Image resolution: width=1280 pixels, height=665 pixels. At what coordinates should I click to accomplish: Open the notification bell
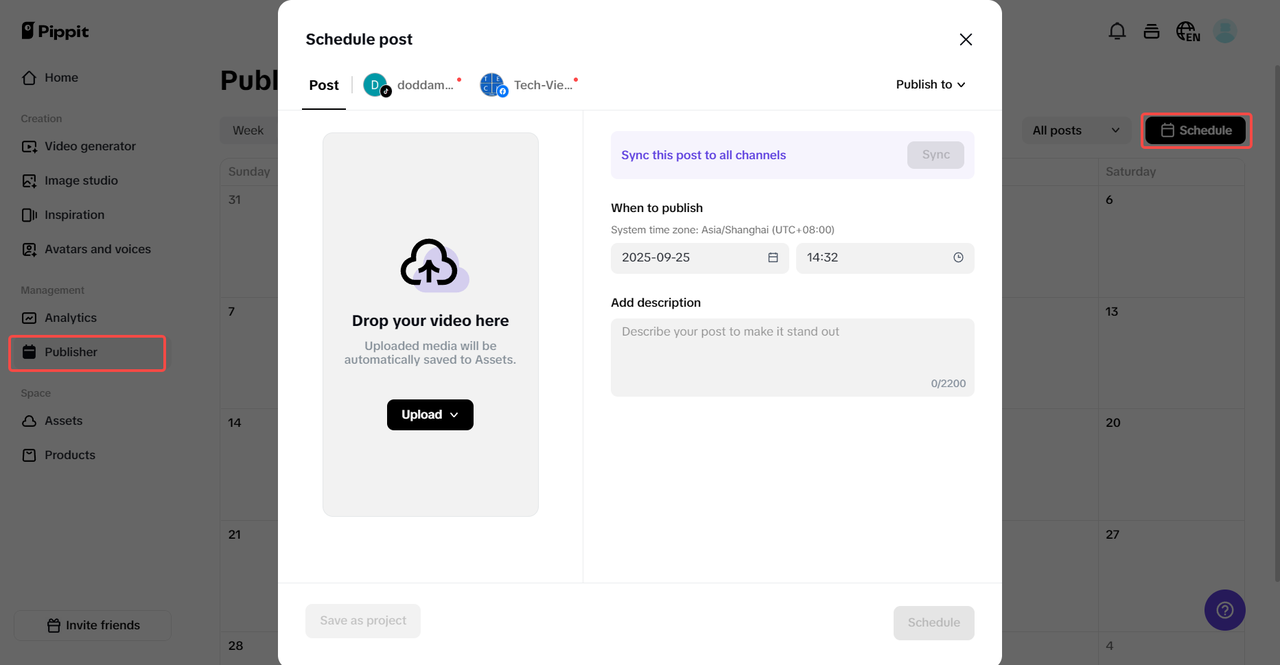tap(1117, 31)
